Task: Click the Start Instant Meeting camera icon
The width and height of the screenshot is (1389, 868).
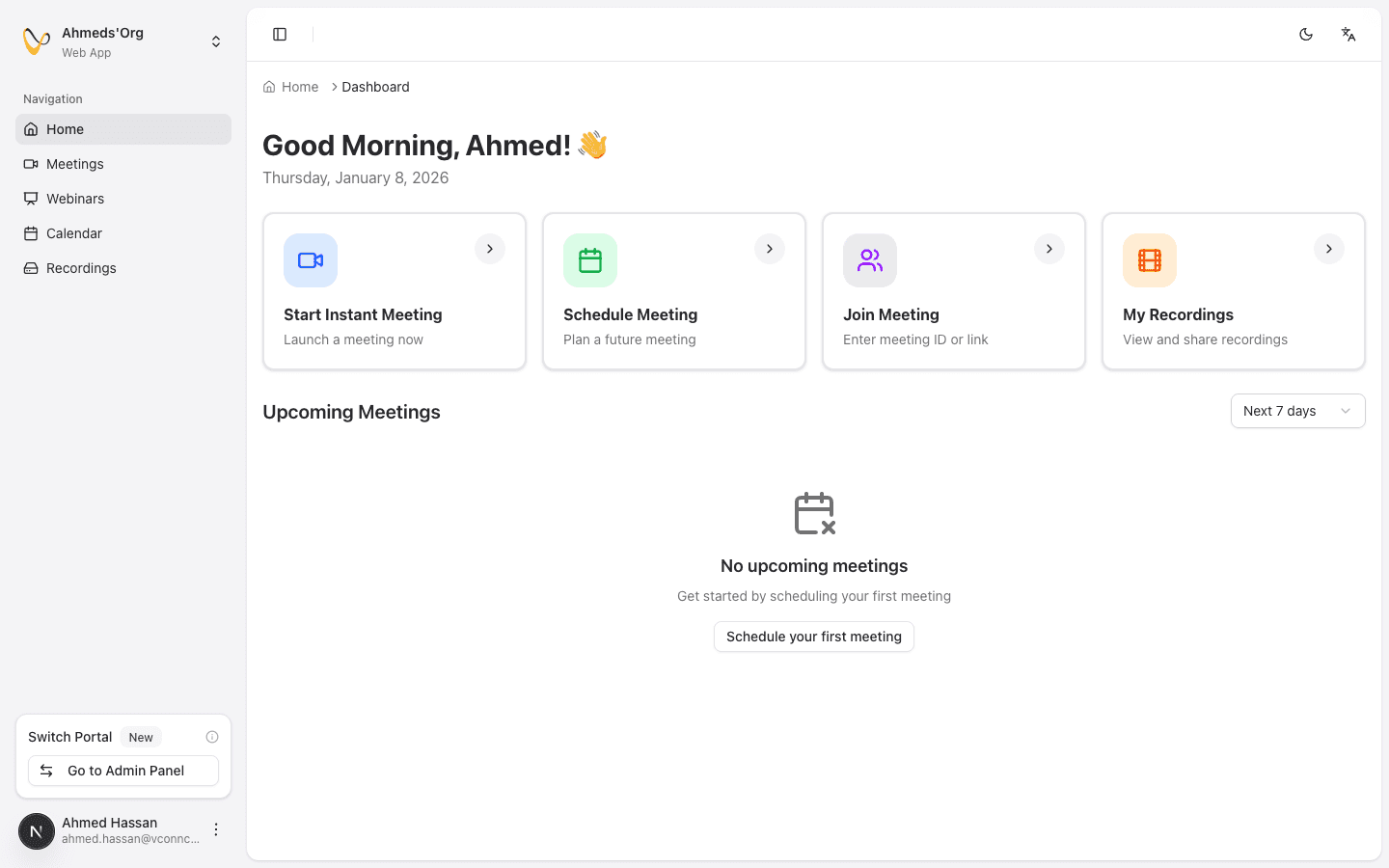Action: click(x=311, y=260)
